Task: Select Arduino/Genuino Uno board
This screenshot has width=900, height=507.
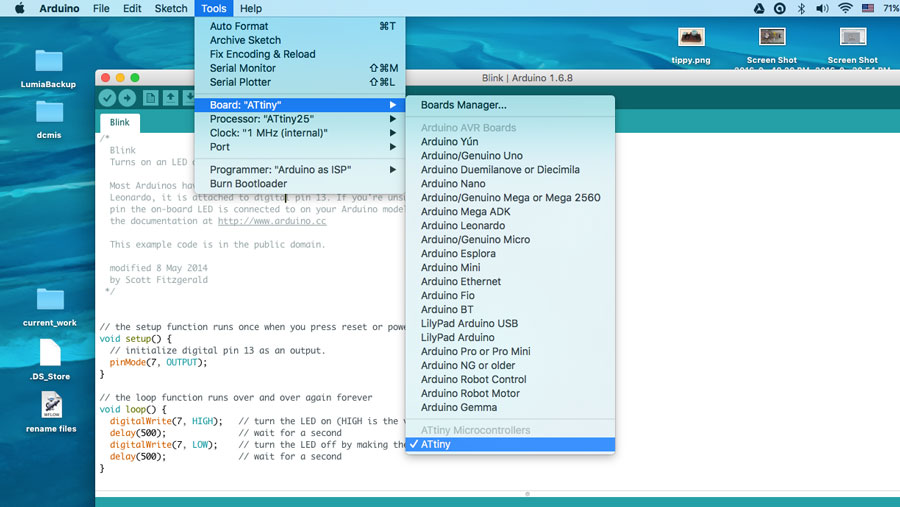Action: [510, 156]
